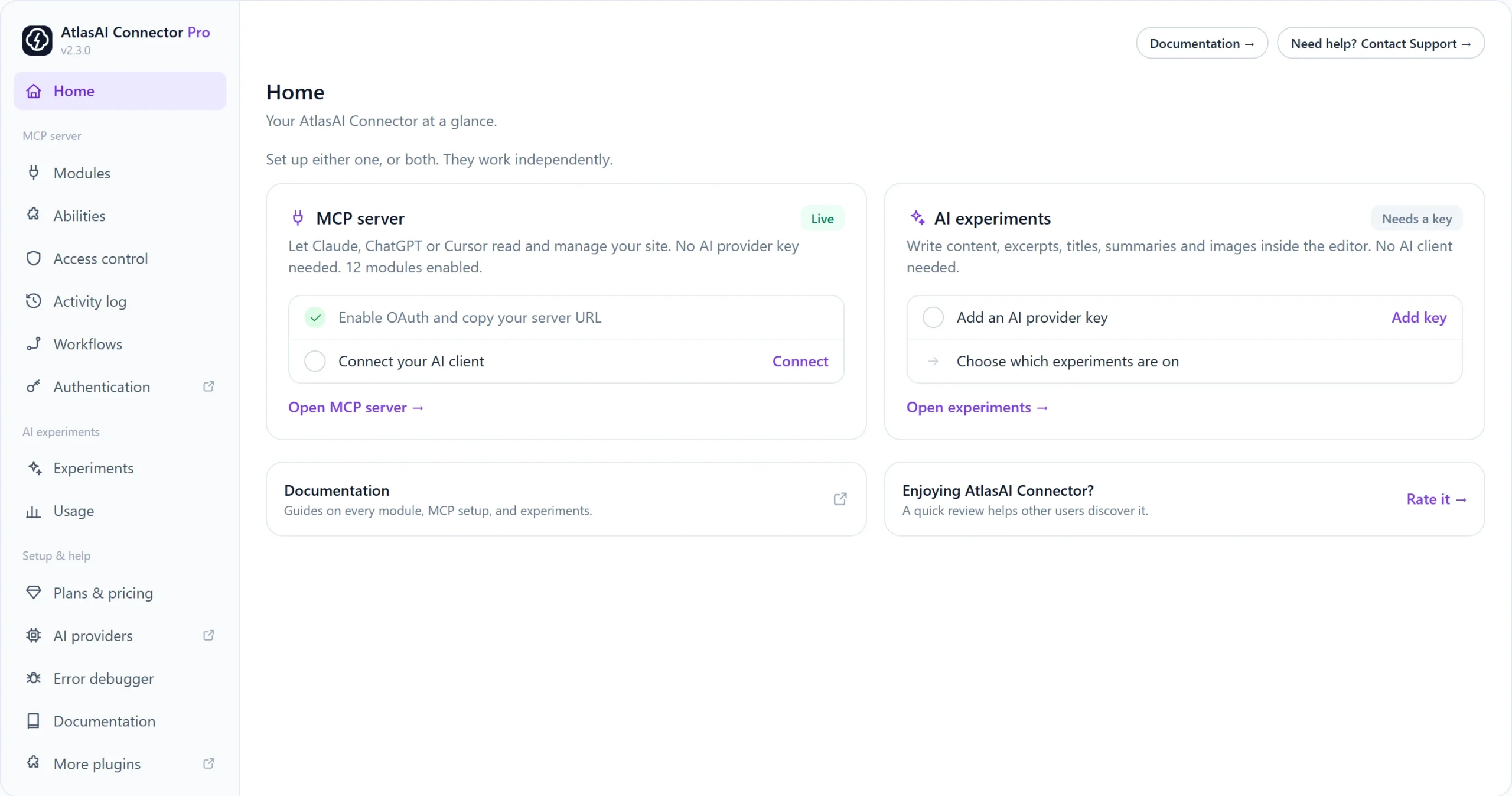Click the Home house icon in sidebar

click(34, 91)
